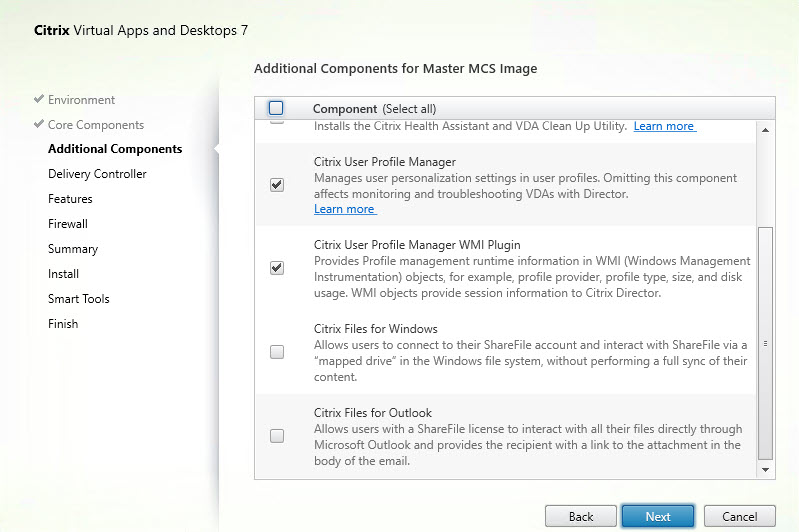Select the Core Components step
Viewport: 799px width, 532px height.
[95, 125]
